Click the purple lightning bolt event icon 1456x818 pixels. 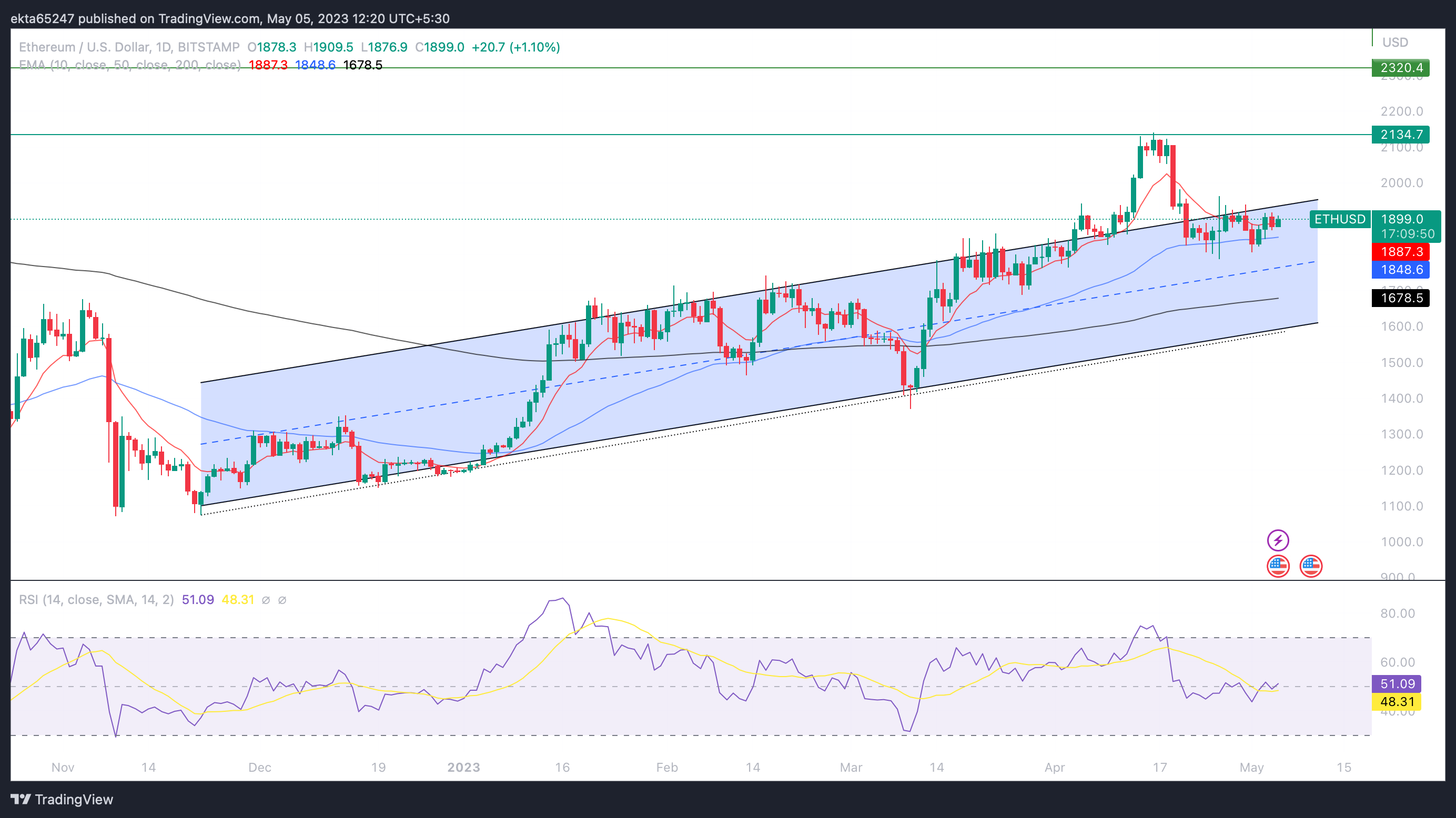(1277, 540)
